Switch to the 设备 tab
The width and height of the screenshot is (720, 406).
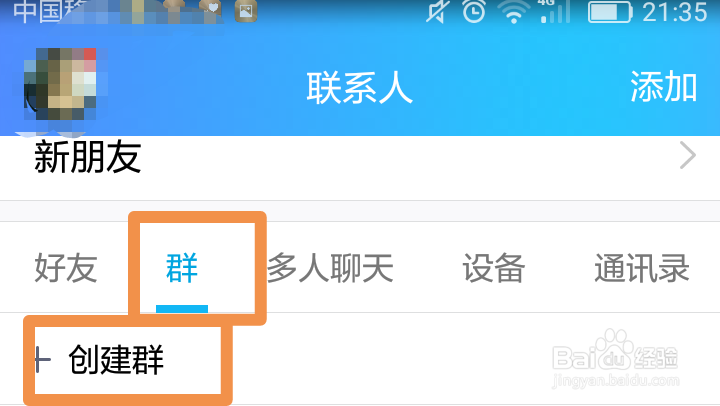coord(493,268)
